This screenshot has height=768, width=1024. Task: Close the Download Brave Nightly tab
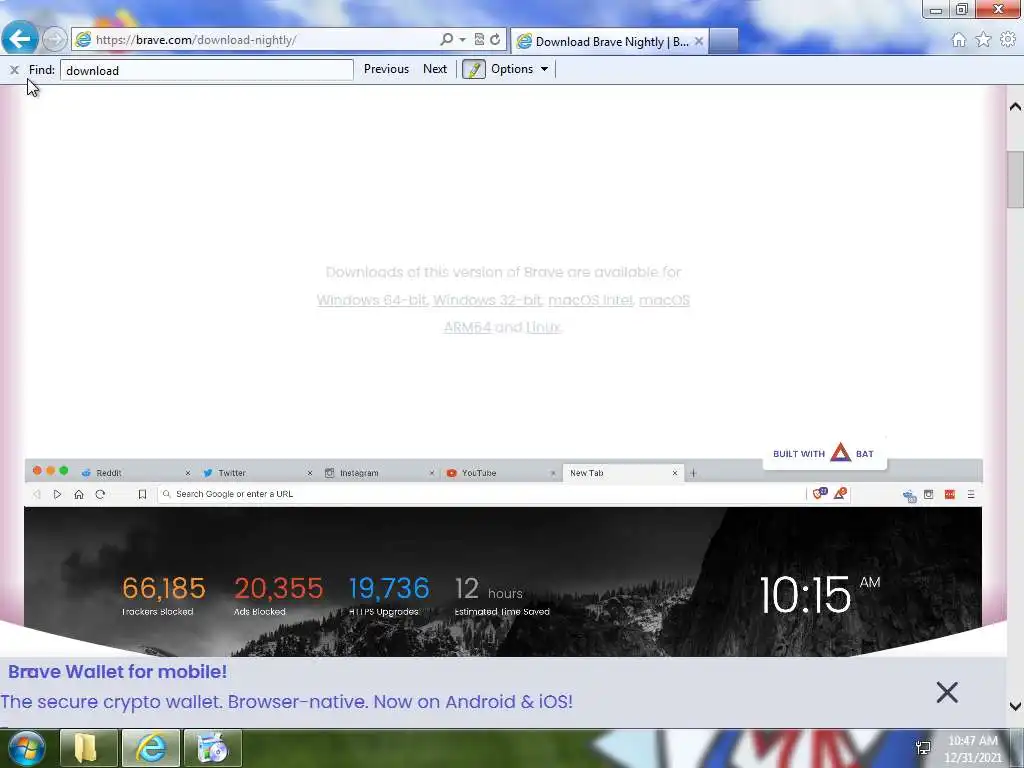[x=699, y=41]
